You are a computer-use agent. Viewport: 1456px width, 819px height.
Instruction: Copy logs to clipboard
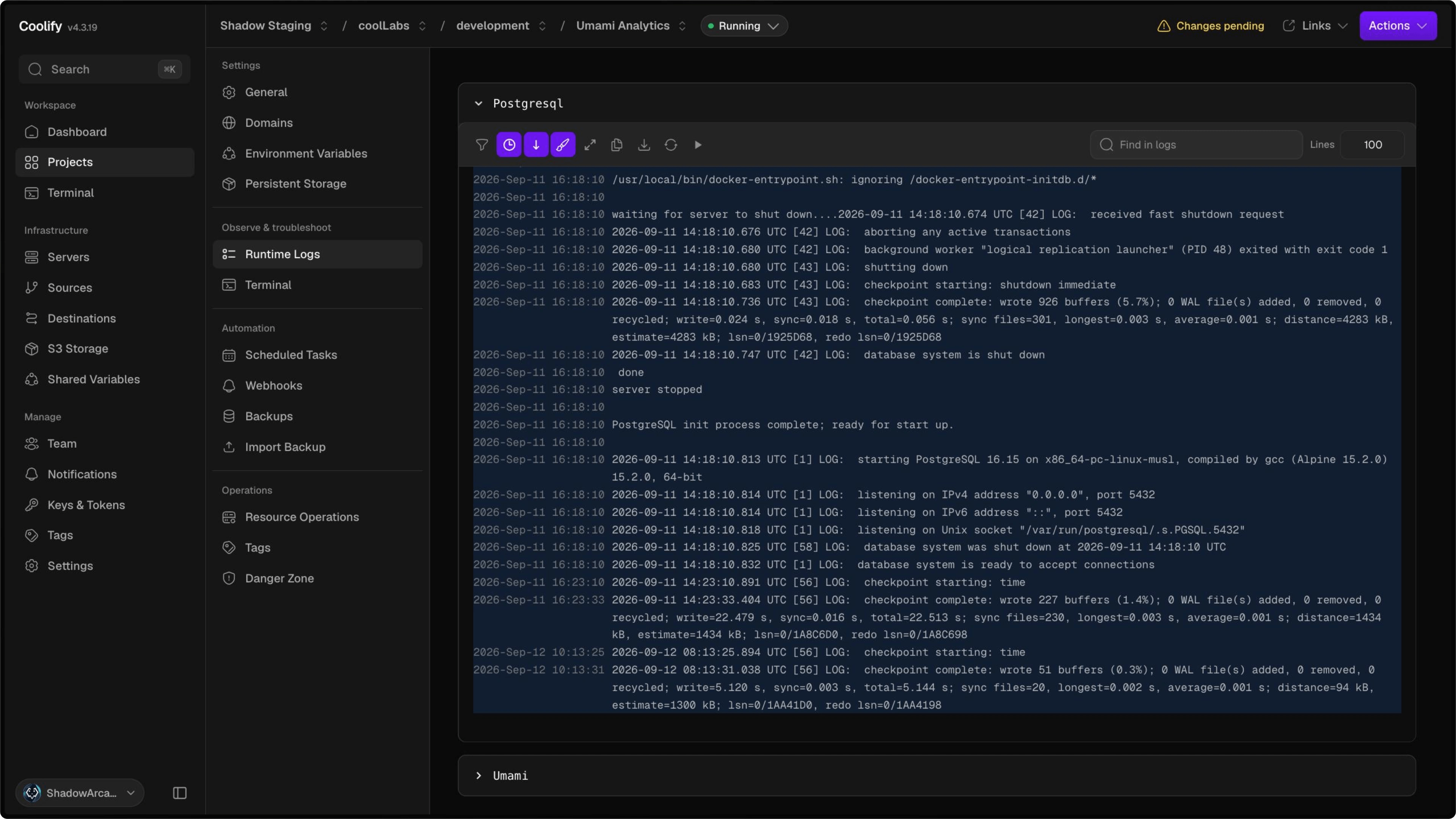tap(617, 145)
